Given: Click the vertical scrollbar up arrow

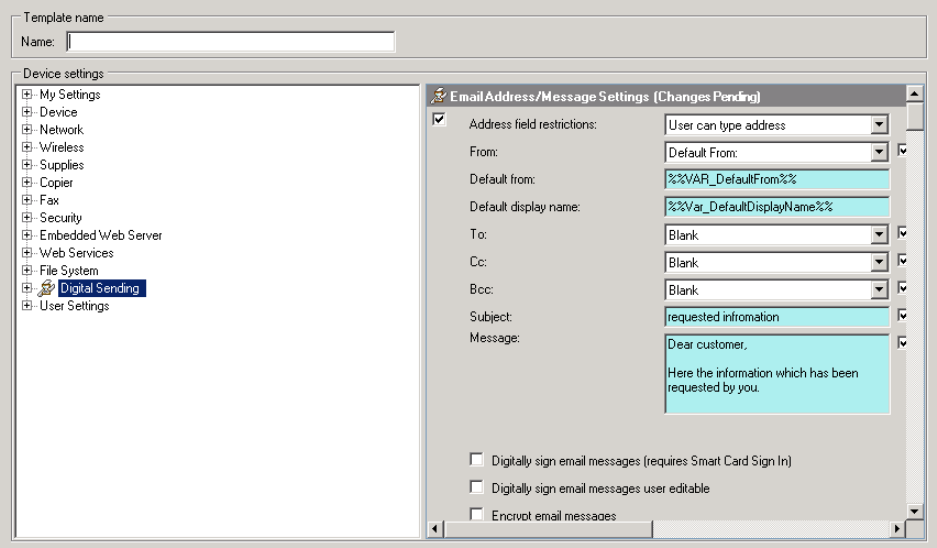Looking at the screenshot, I should tap(914, 93).
